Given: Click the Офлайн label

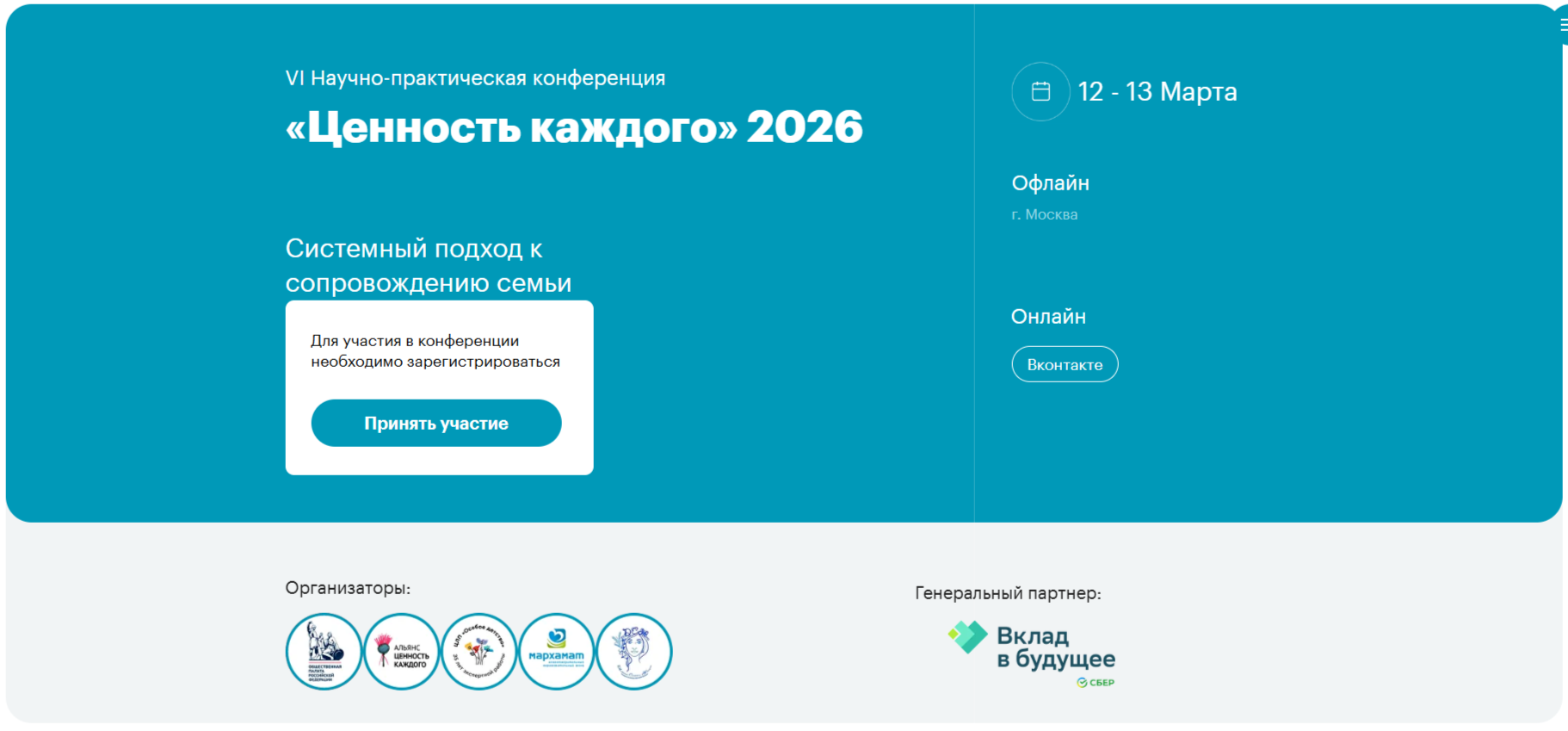Looking at the screenshot, I should (x=1051, y=183).
